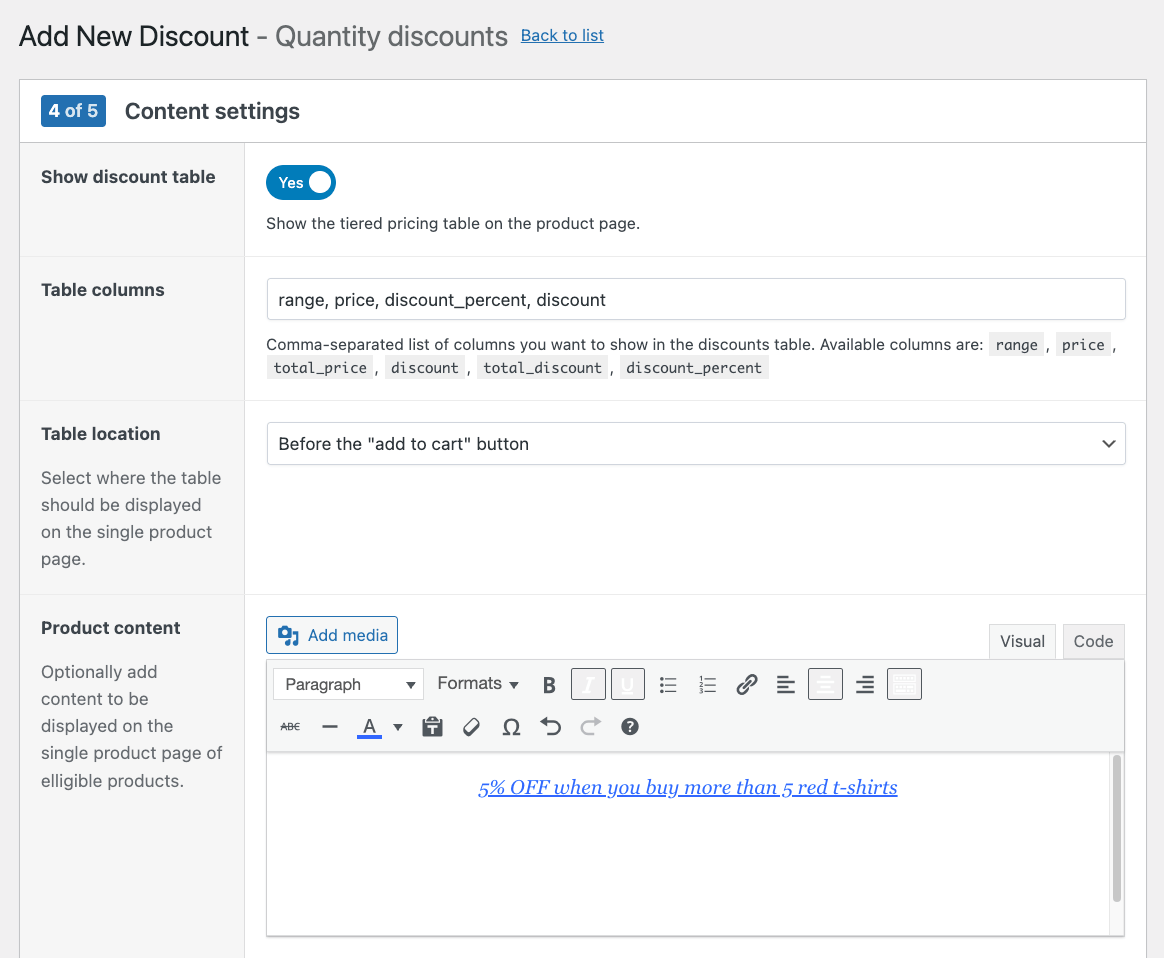Viewport: 1164px width, 958px height.
Task: Click the 'Product content' label
Action: (x=111, y=628)
